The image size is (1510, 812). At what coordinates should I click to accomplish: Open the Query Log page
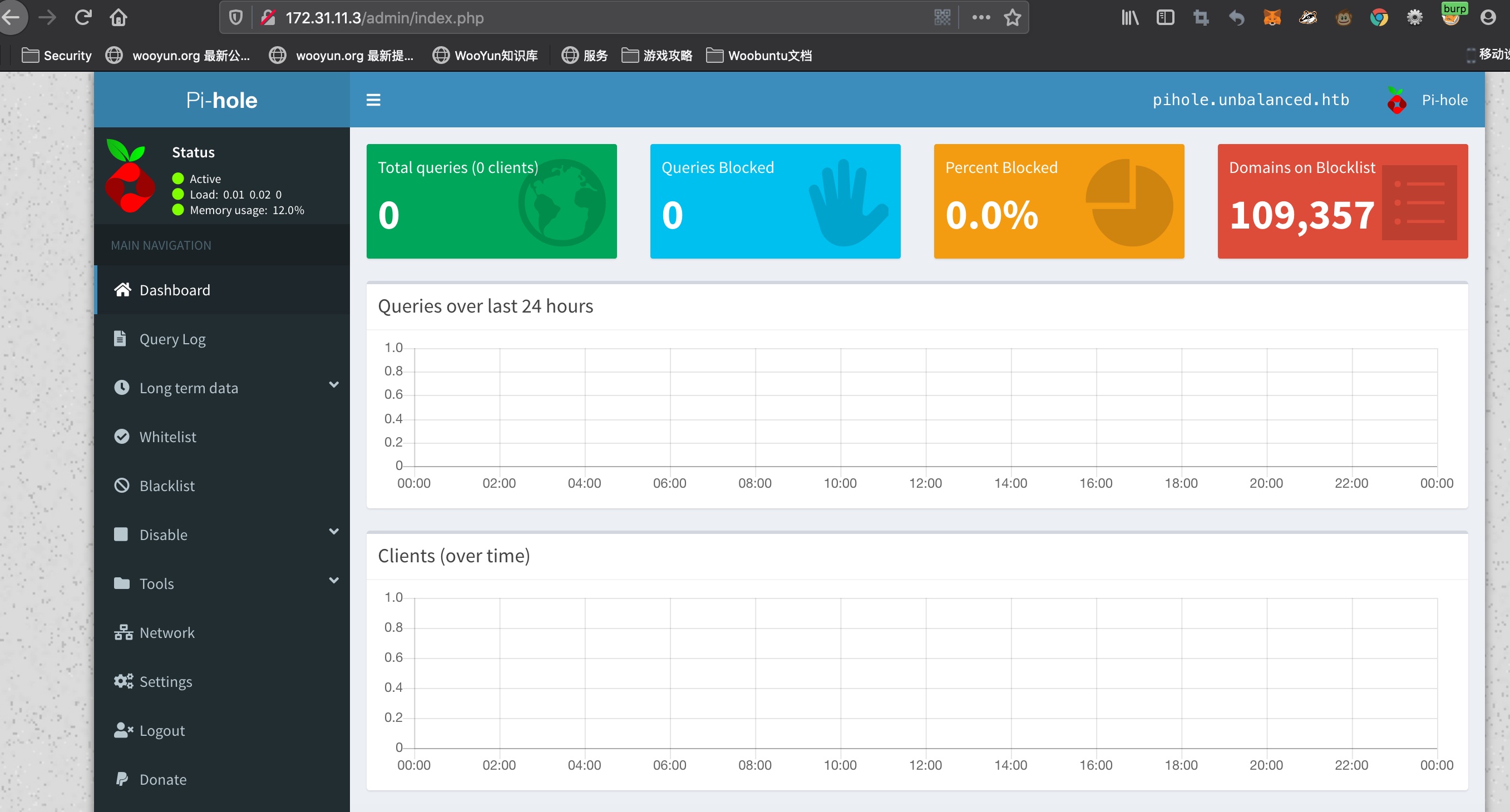(172, 339)
